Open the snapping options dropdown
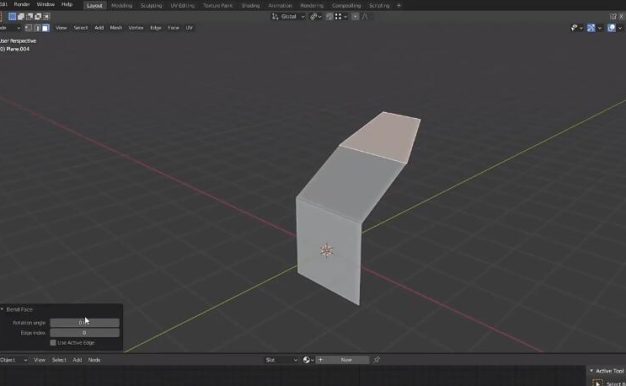 click(x=341, y=16)
